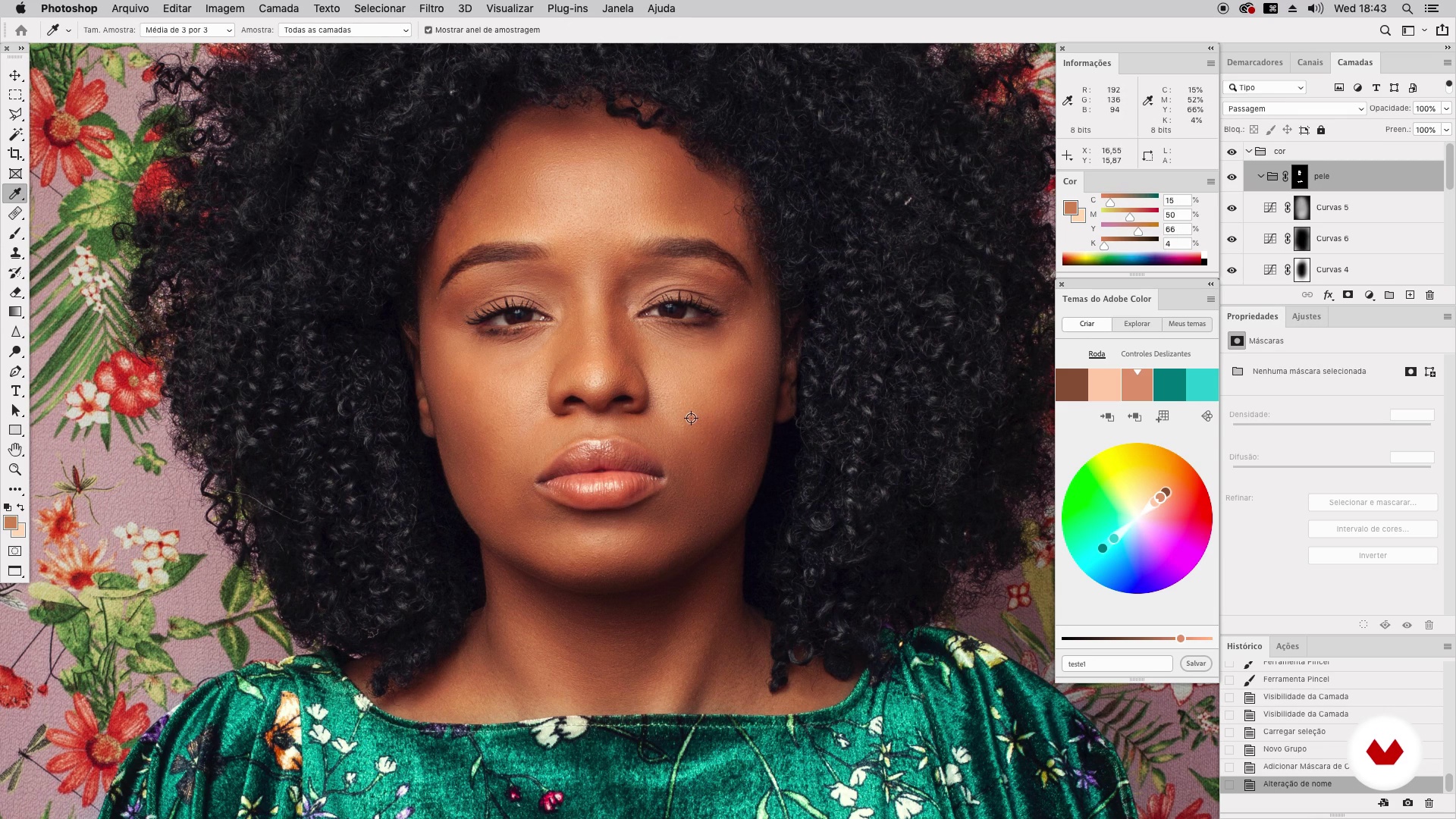The height and width of the screenshot is (819, 1456).
Task: Toggle Mostrar anel de amostragem checkbox
Action: 428,30
